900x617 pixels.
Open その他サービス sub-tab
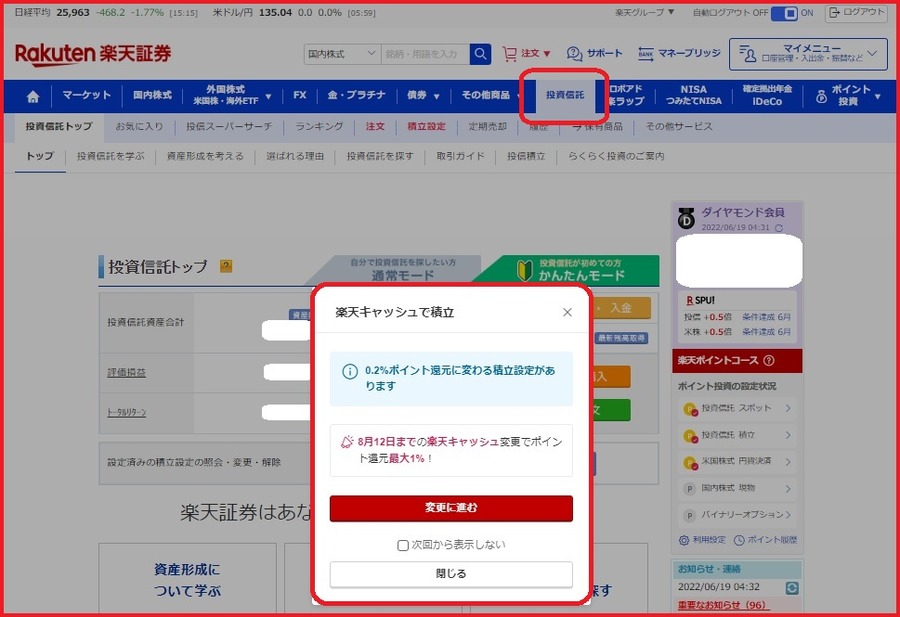point(679,127)
